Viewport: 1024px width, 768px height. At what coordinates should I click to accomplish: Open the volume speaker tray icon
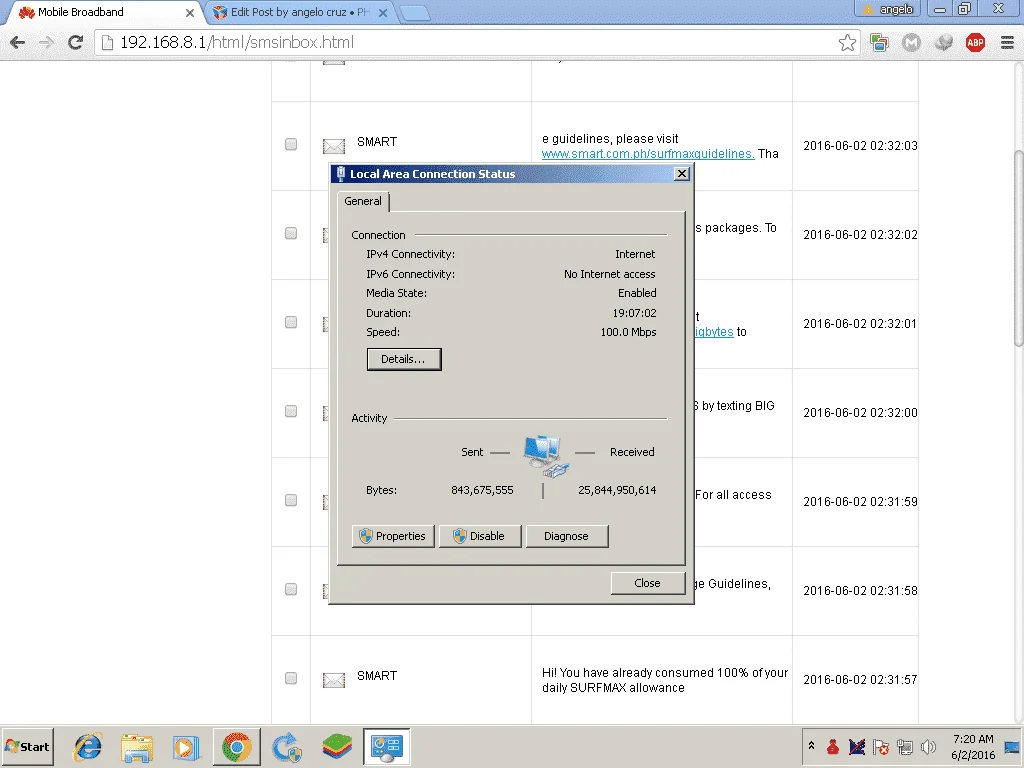928,746
